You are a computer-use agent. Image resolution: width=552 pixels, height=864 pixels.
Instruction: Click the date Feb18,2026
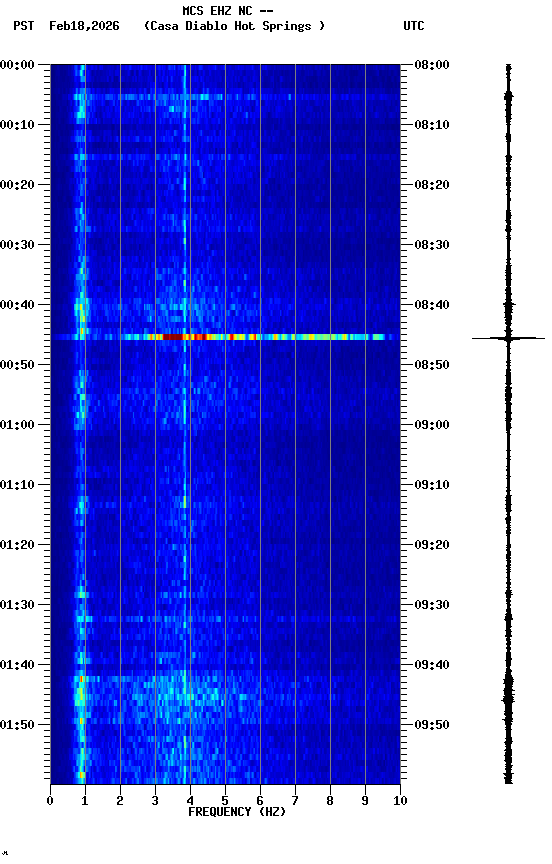click(x=84, y=26)
